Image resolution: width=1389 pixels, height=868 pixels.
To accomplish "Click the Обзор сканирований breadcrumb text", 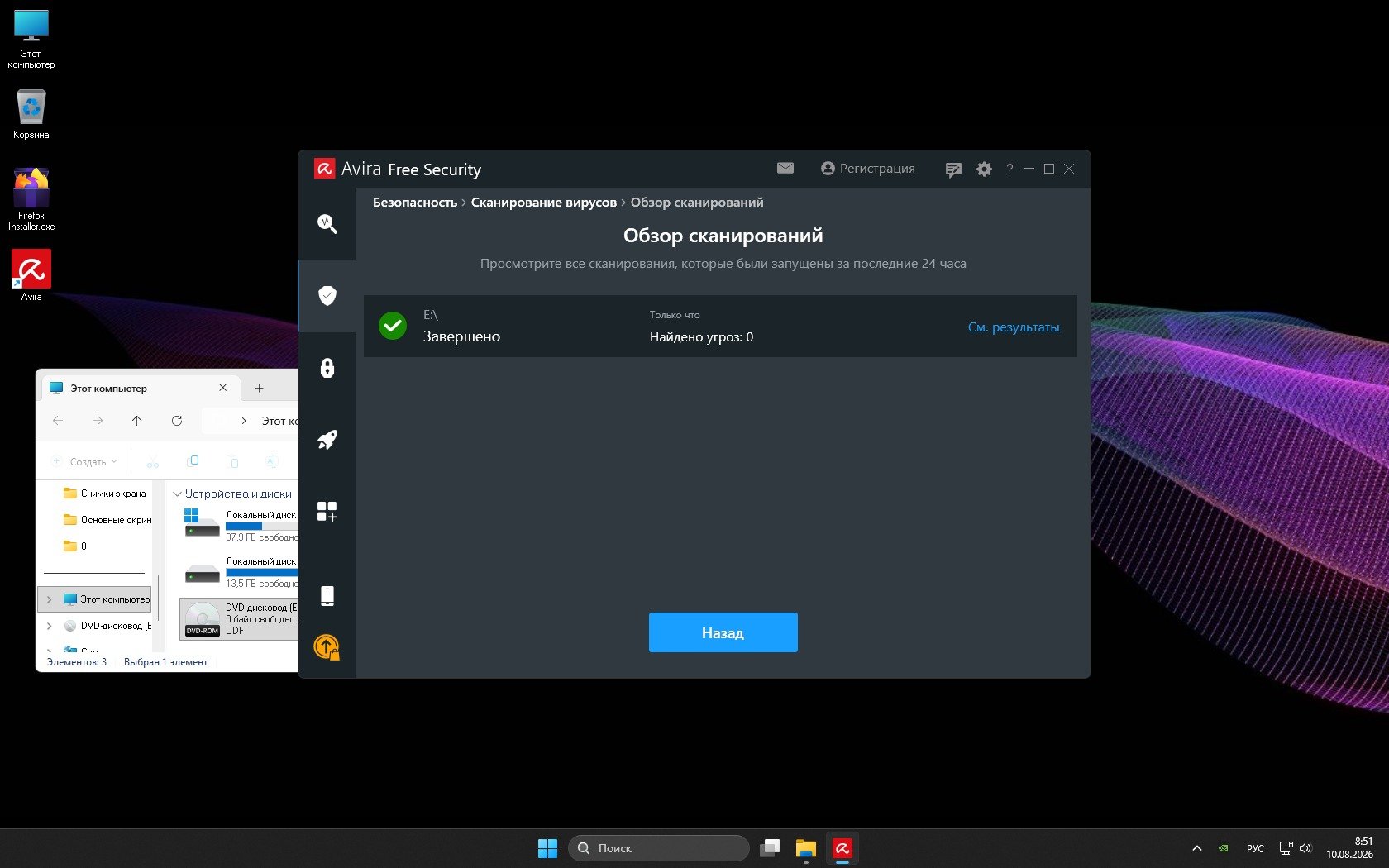I will (697, 203).
